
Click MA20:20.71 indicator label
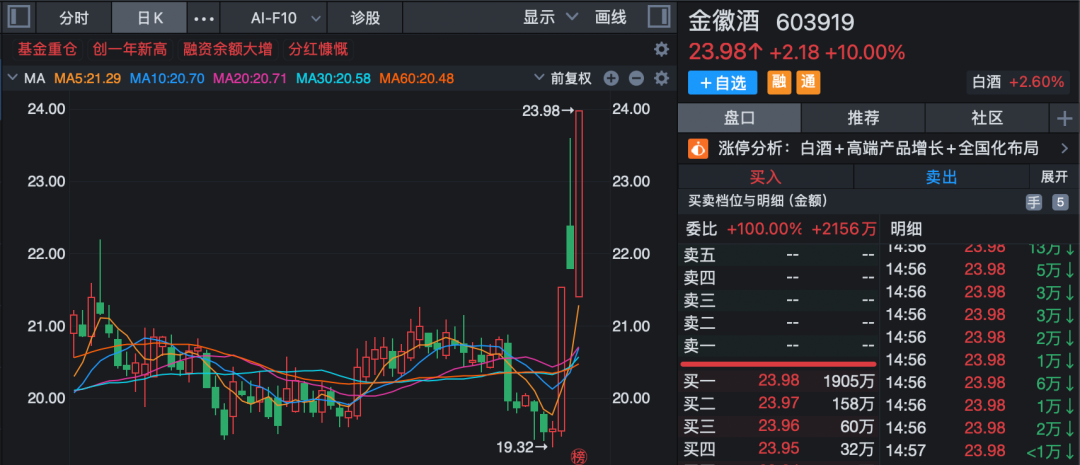pos(250,79)
